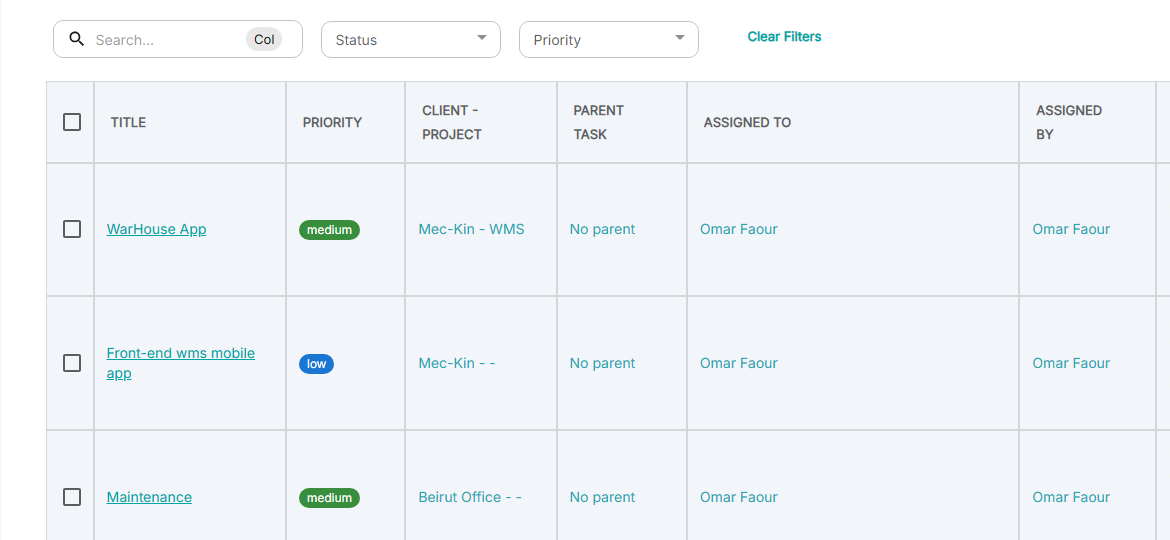This screenshot has width=1170, height=540.
Task: Click the low priority badge
Action: 316,364
